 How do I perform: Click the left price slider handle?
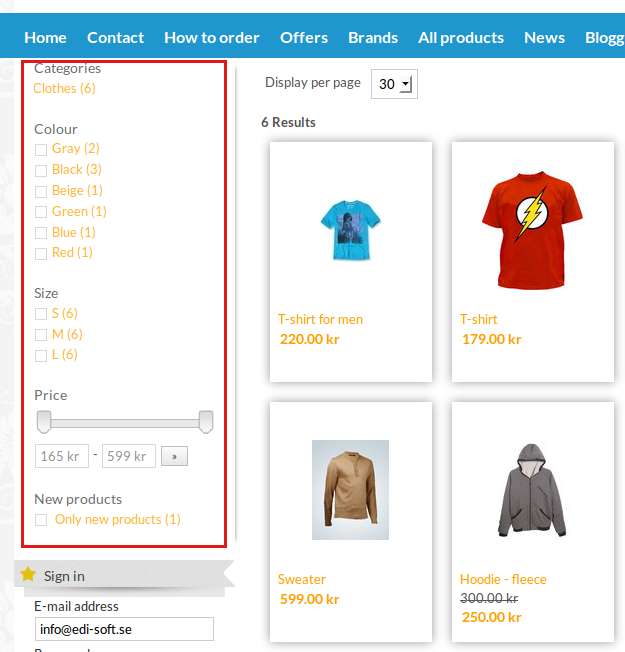pos(44,422)
